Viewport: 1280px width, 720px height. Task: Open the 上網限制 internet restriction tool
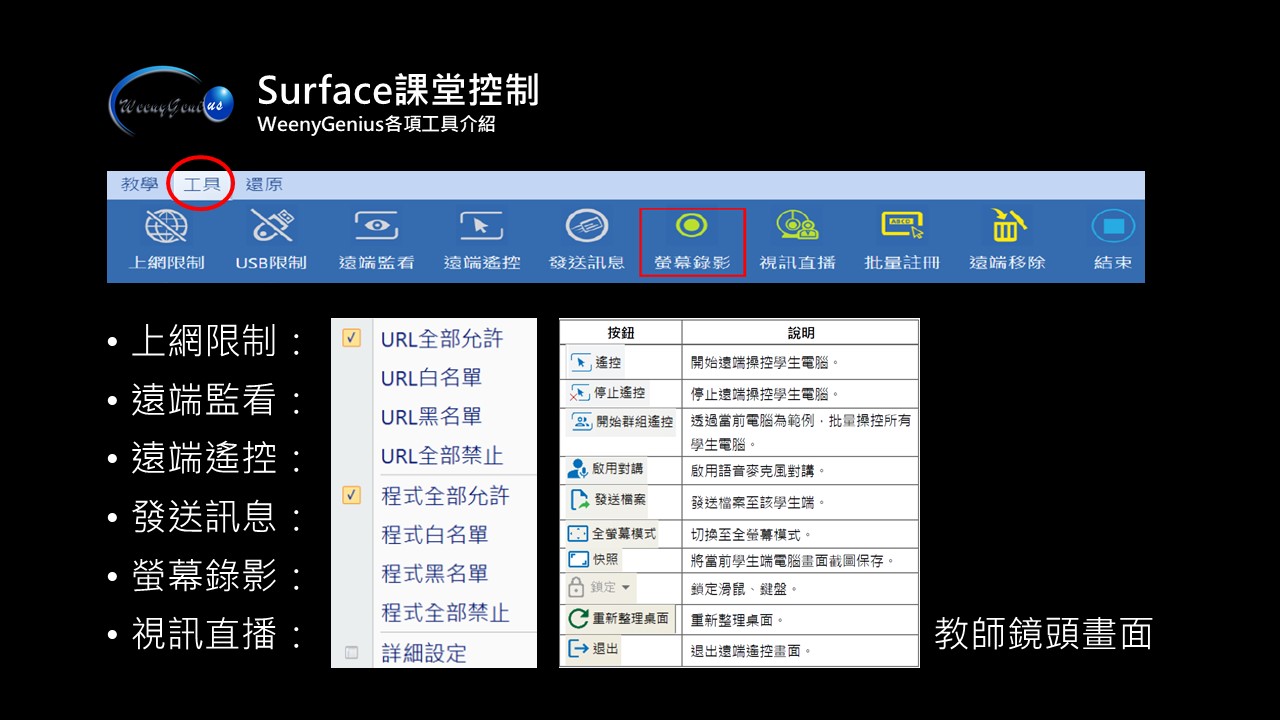click(x=166, y=240)
